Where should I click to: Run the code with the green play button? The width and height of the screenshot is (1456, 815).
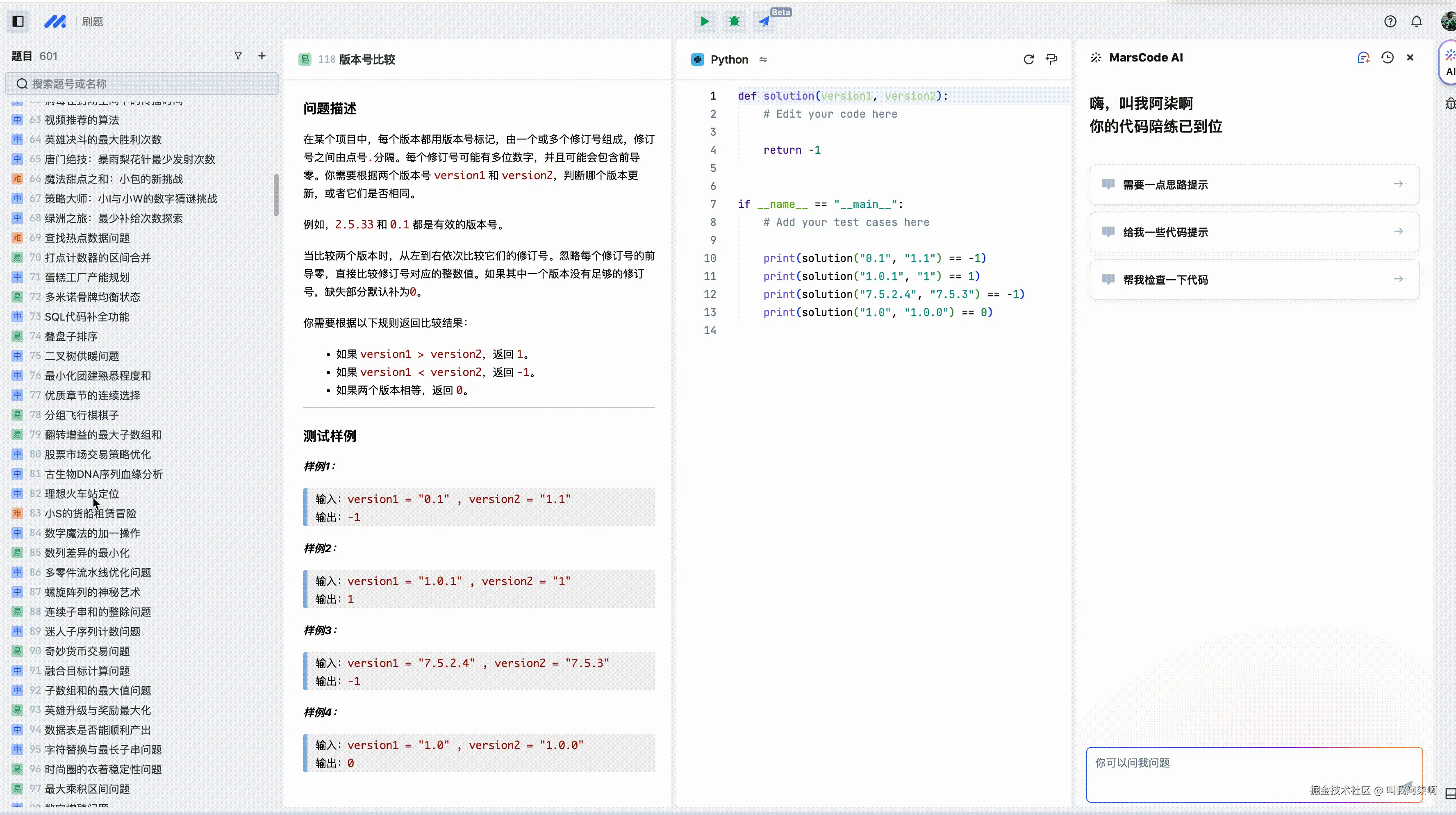pyautogui.click(x=704, y=21)
